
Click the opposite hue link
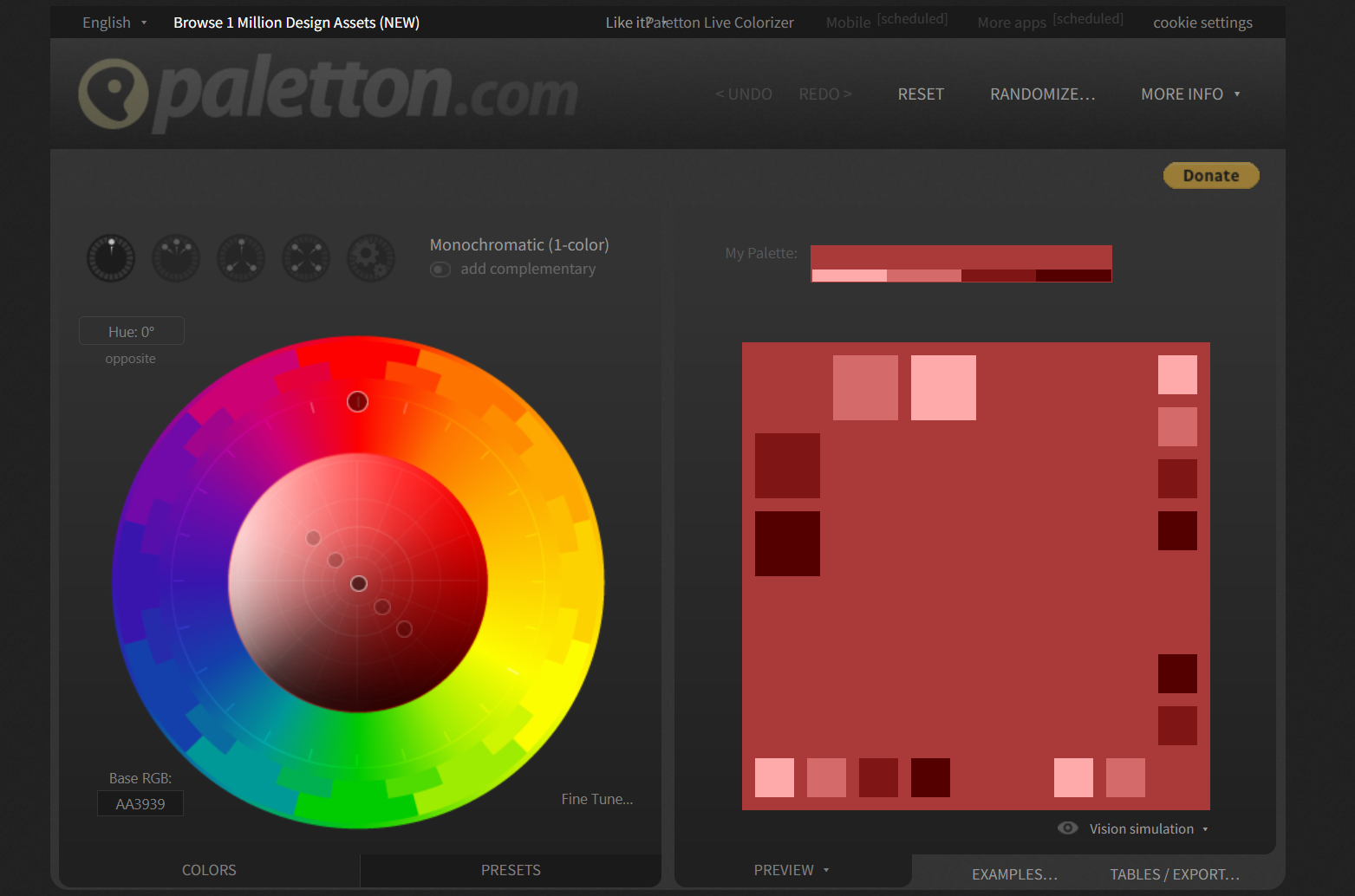pyautogui.click(x=131, y=359)
